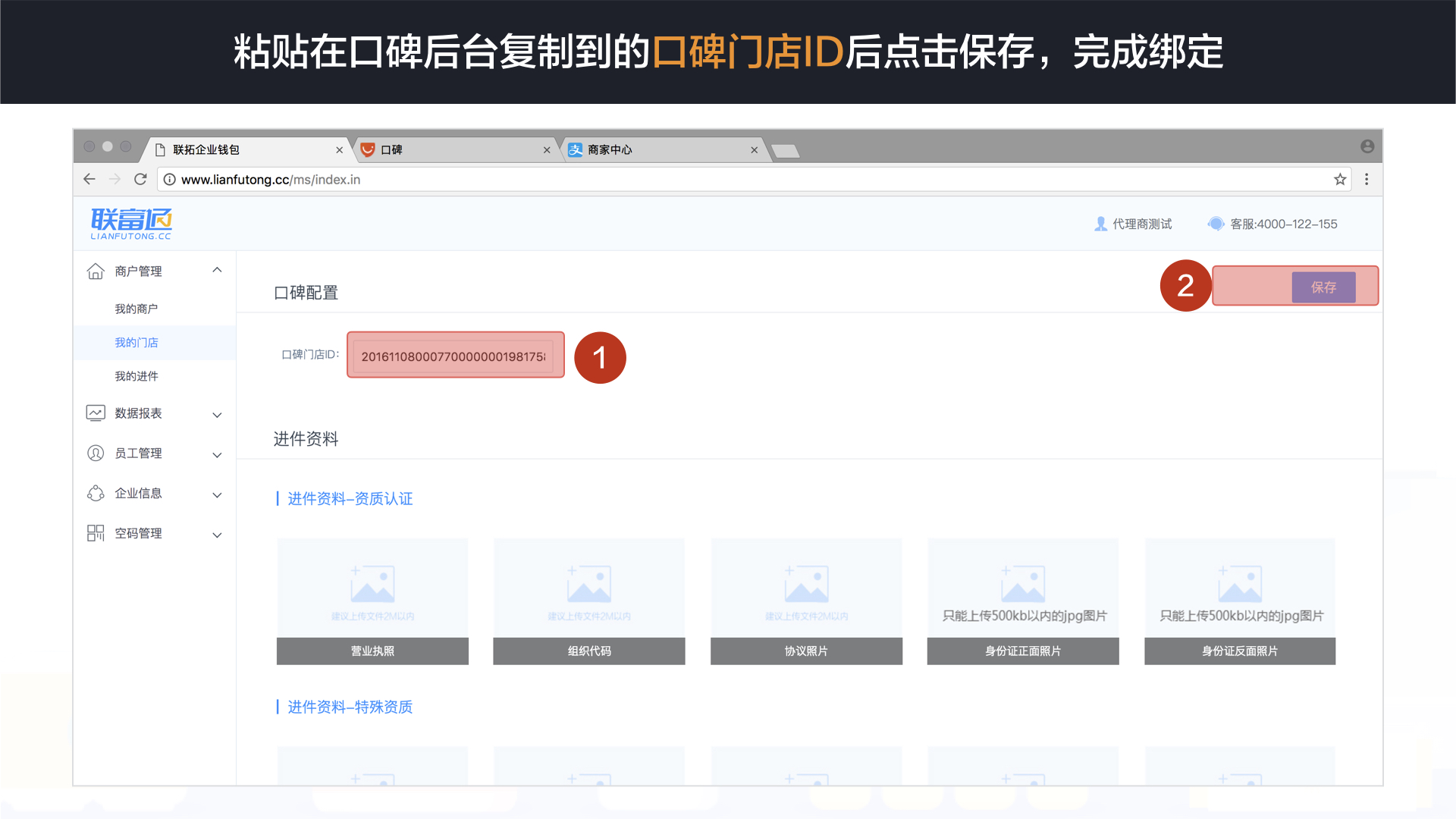Click the 身份证反面照片 label bar
The width and height of the screenshot is (1456, 819).
(1240, 651)
